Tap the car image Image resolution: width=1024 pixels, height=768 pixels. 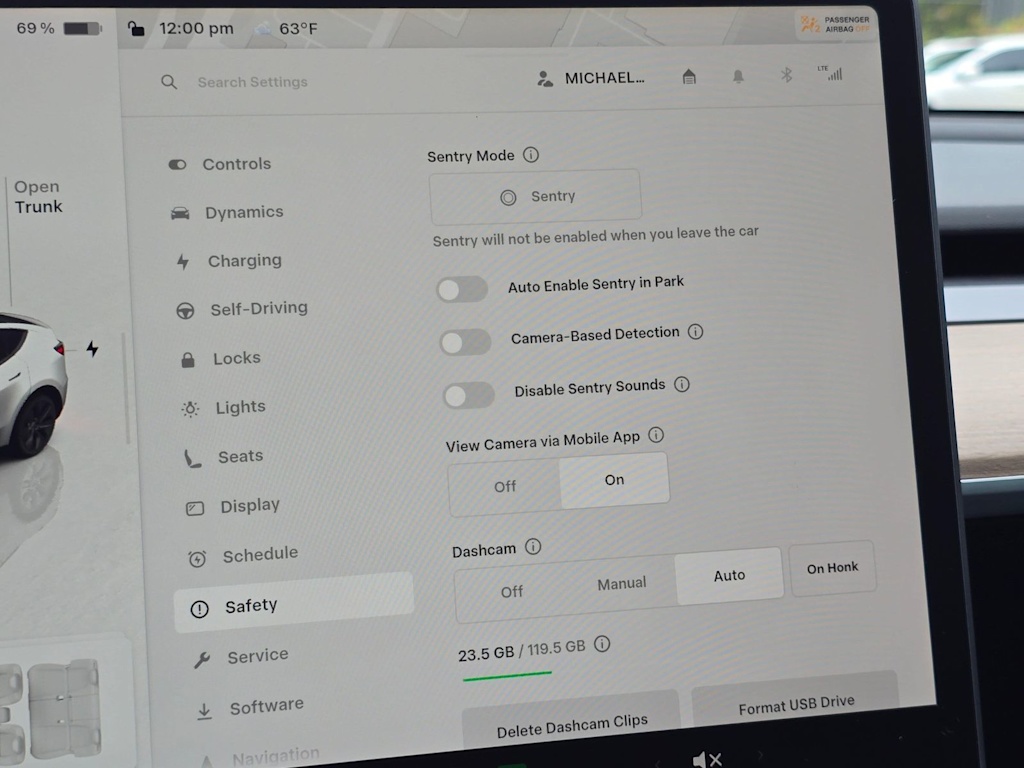click(x=31, y=385)
